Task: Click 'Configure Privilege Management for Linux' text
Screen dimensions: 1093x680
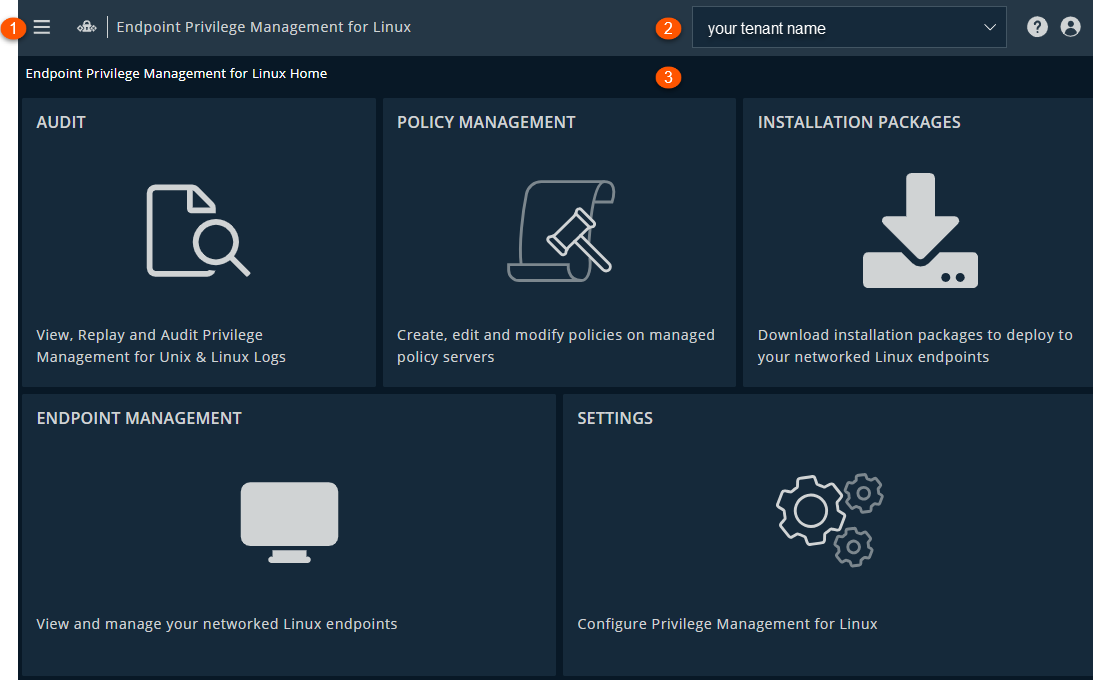Action: tap(727, 624)
